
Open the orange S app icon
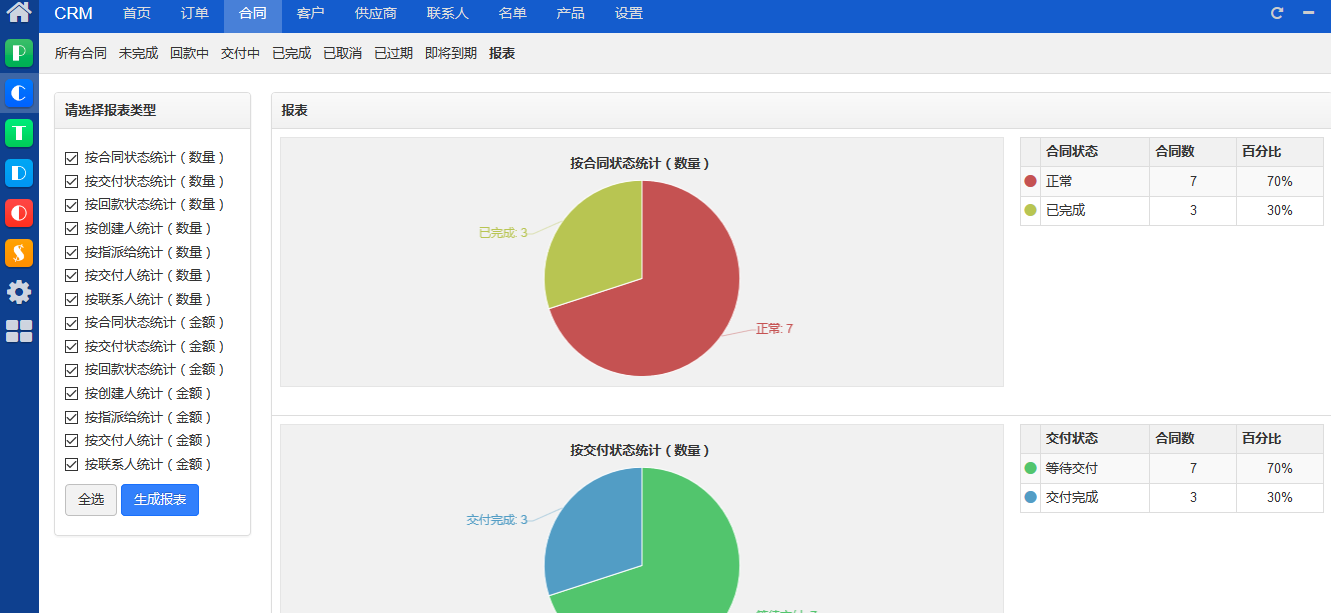tap(19, 253)
